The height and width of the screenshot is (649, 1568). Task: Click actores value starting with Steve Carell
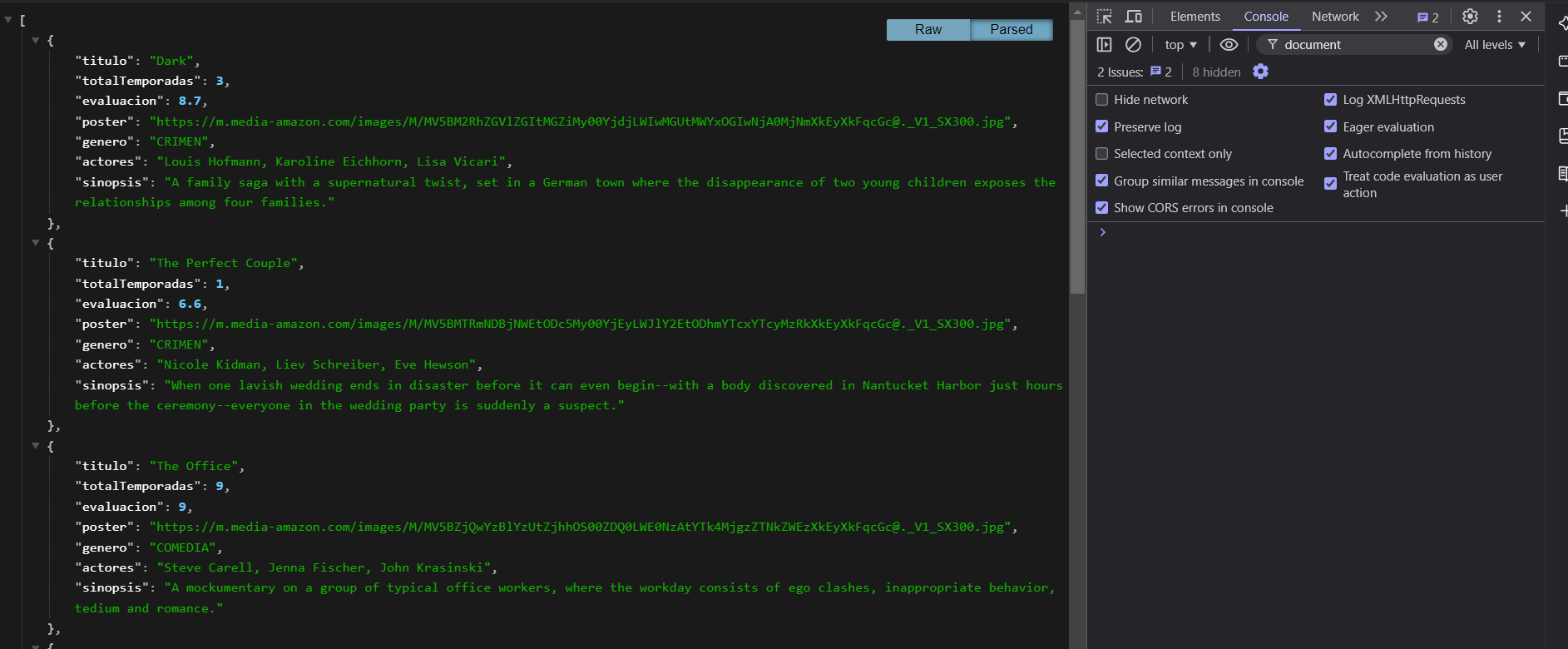pos(324,567)
